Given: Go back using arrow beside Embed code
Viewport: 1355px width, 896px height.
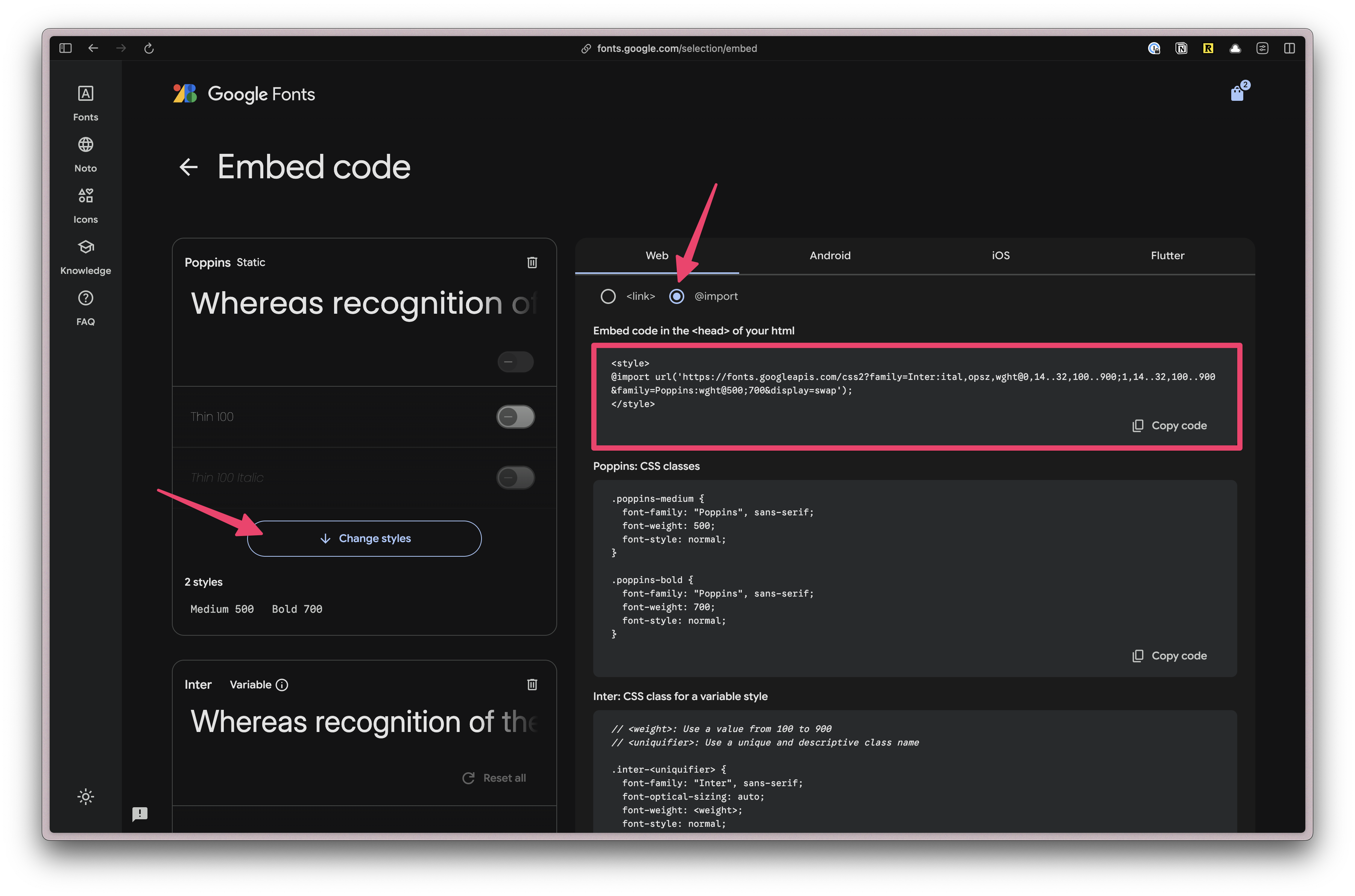Looking at the screenshot, I should pyautogui.click(x=188, y=167).
